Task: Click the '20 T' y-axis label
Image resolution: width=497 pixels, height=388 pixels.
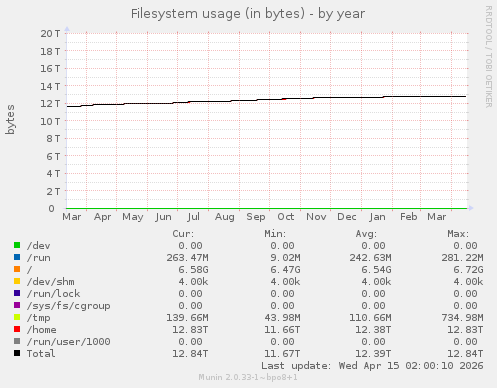Action: coord(50,33)
